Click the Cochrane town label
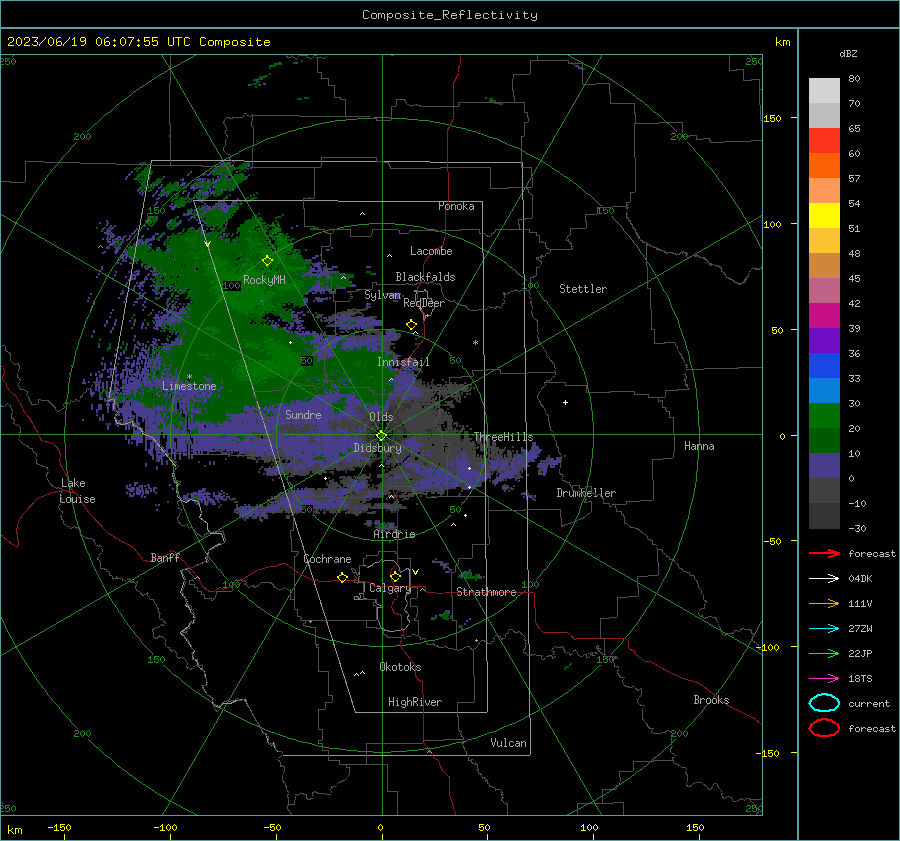Image resolution: width=900 pixels, height=841 pixels. pos(327,559)
